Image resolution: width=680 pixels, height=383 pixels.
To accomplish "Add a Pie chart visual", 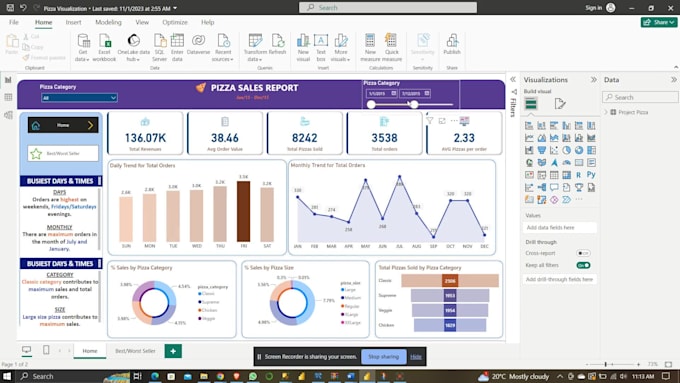I will point(566,151).
